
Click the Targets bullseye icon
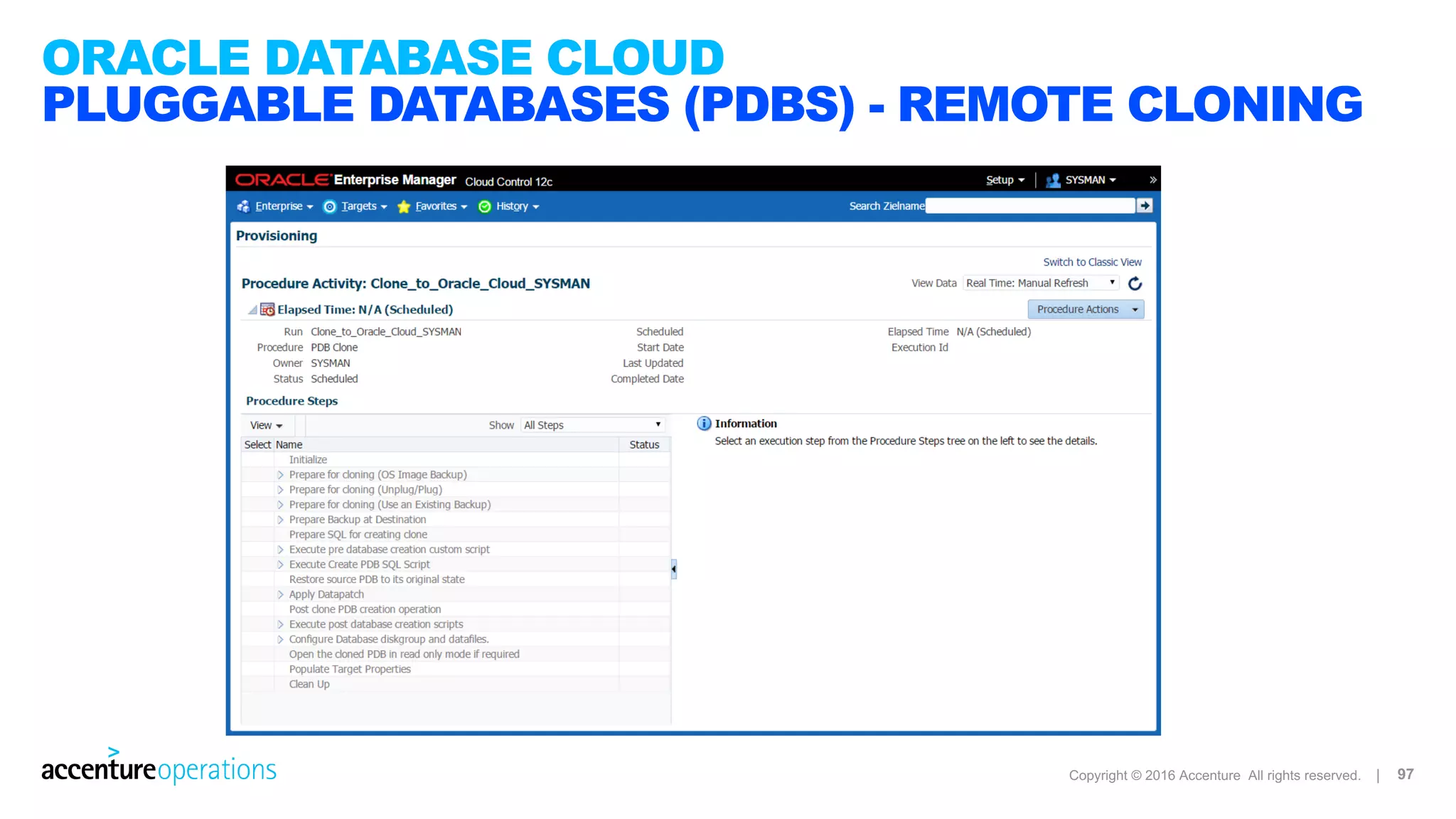click(330, 206)
